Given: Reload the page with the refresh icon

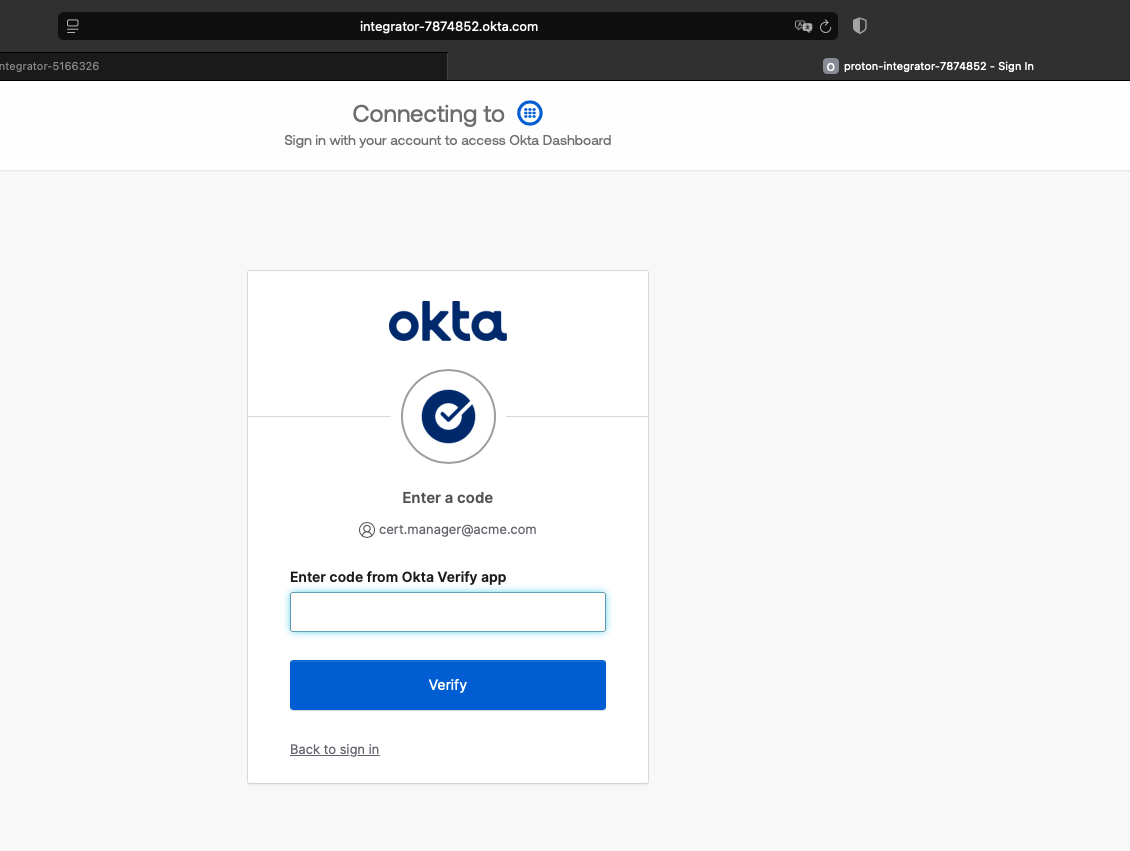Looking at the screenshot, I should click(826, 26).
